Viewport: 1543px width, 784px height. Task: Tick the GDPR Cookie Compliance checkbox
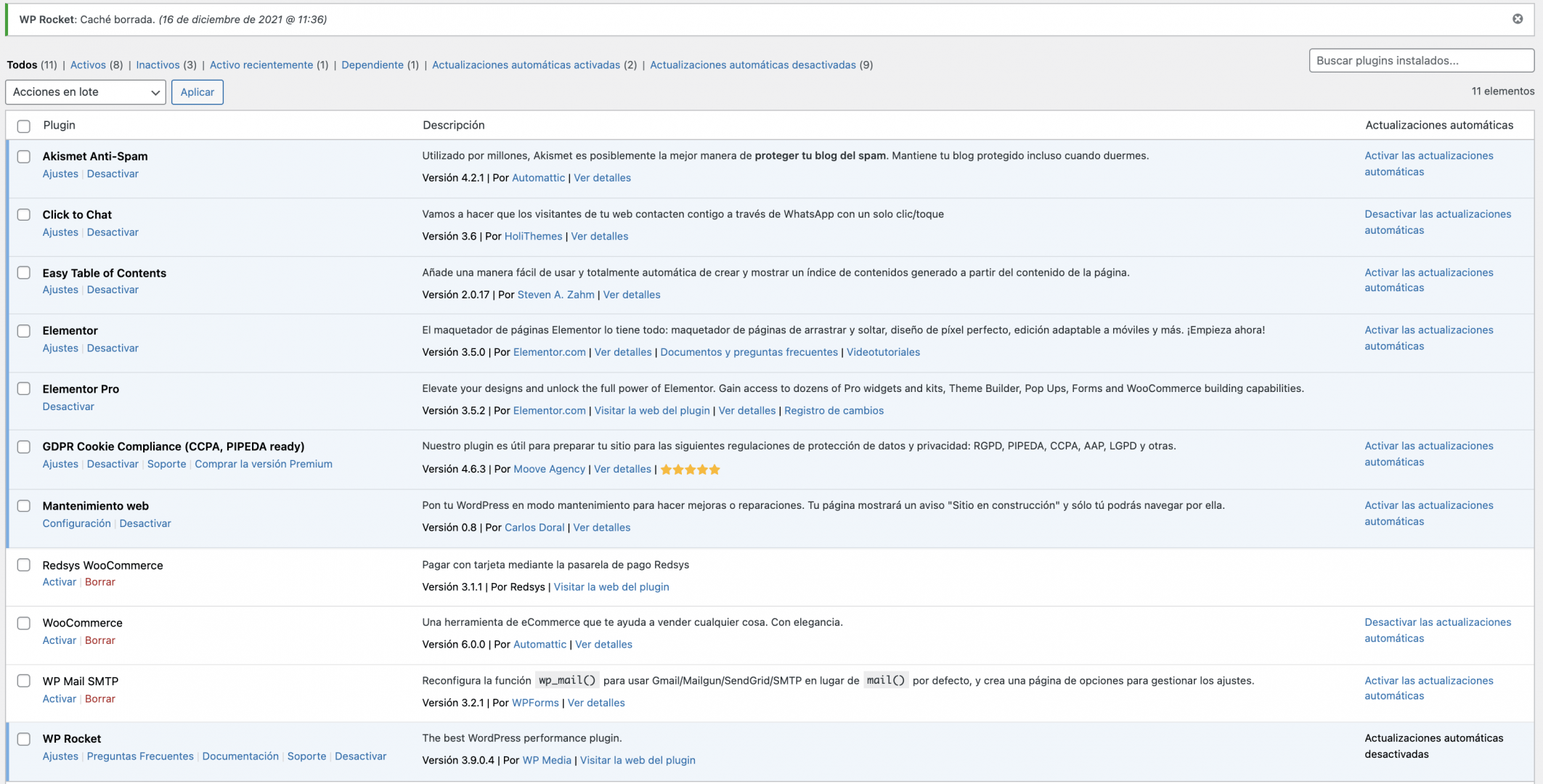[x=24, y=447]
